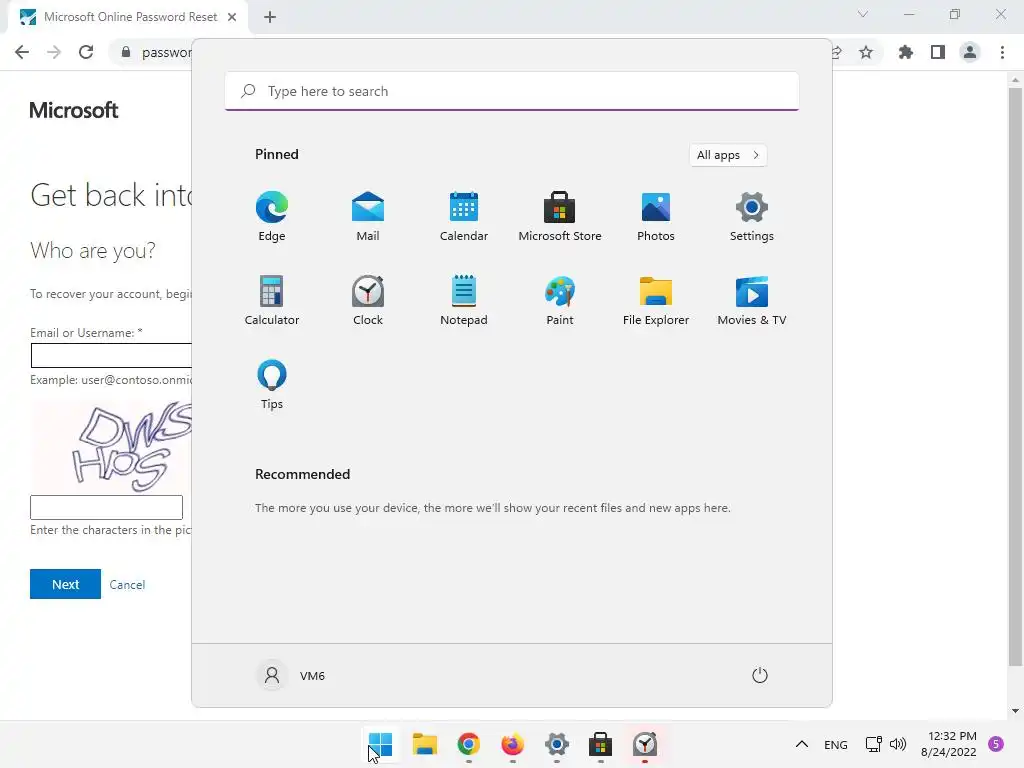
Task: Open the Clock app in Start menu
Action: coord(368,300)
